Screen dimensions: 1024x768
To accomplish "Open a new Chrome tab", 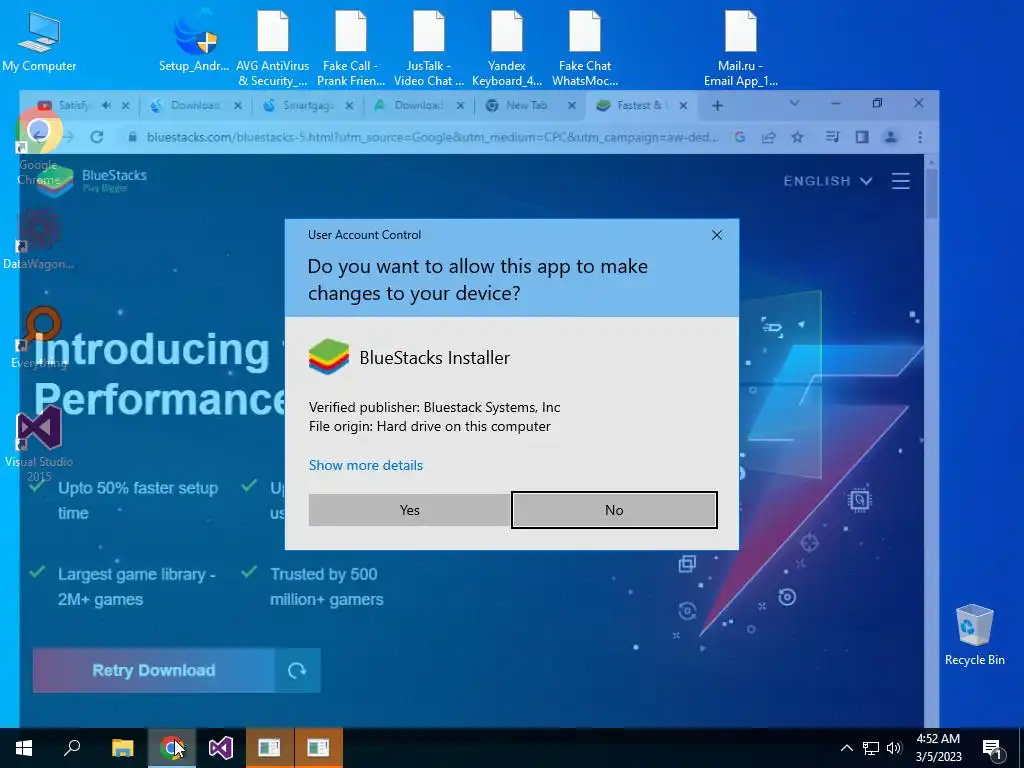I will [x=717, y=105].
